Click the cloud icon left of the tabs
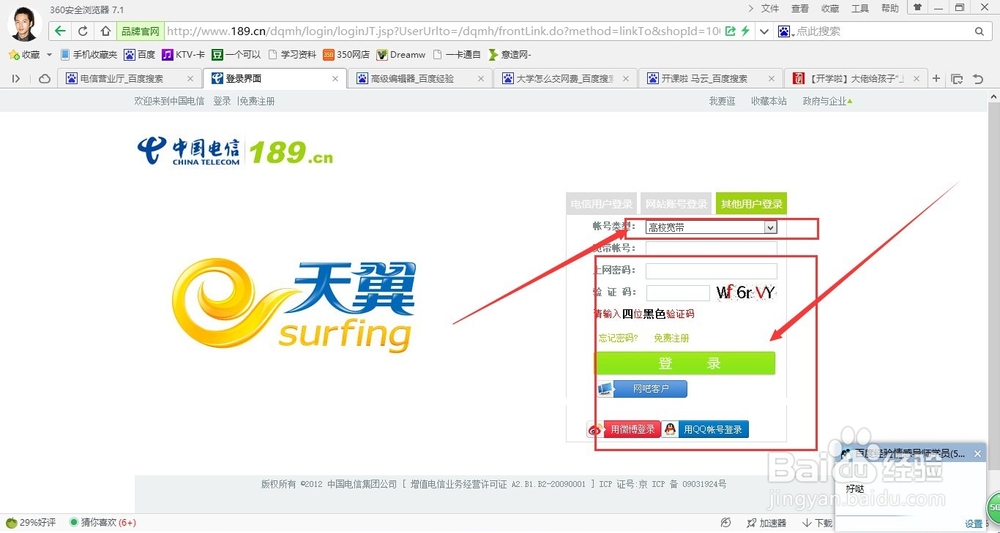 [45, 78]
